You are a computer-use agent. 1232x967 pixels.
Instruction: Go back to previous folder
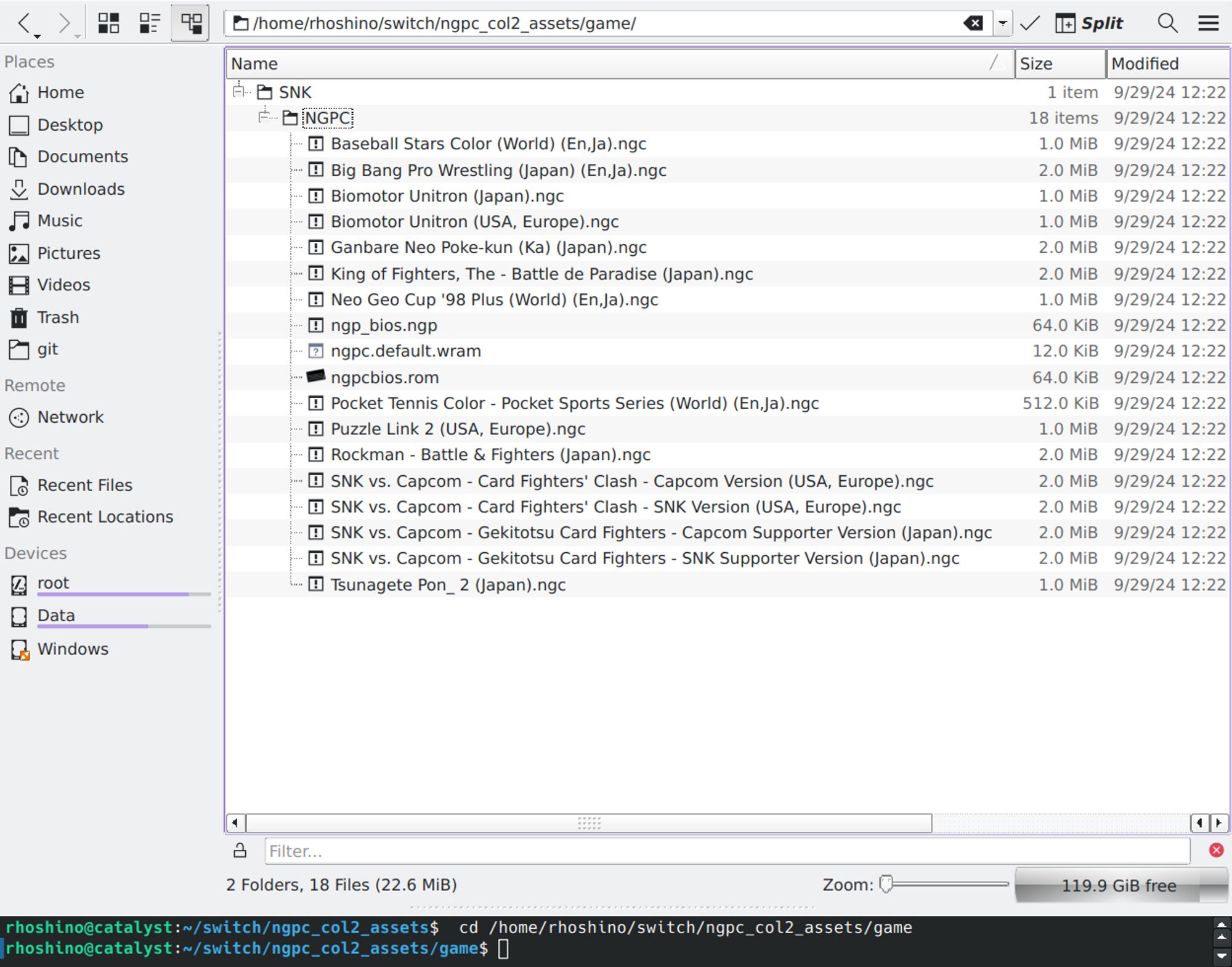(25, 23)
